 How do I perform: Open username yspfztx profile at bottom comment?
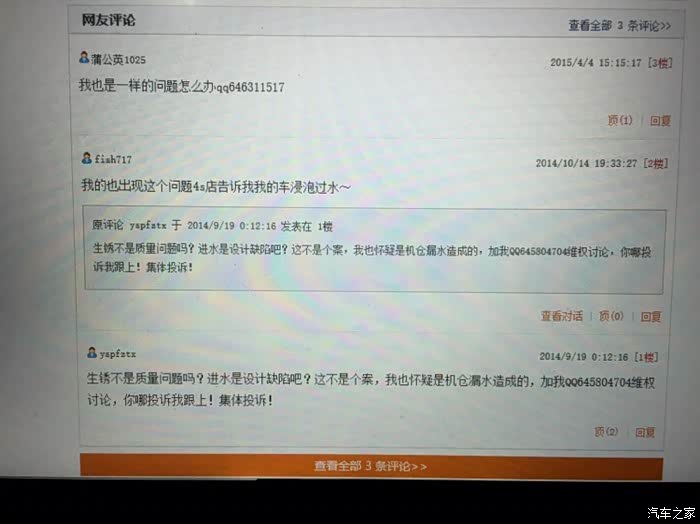117,354
